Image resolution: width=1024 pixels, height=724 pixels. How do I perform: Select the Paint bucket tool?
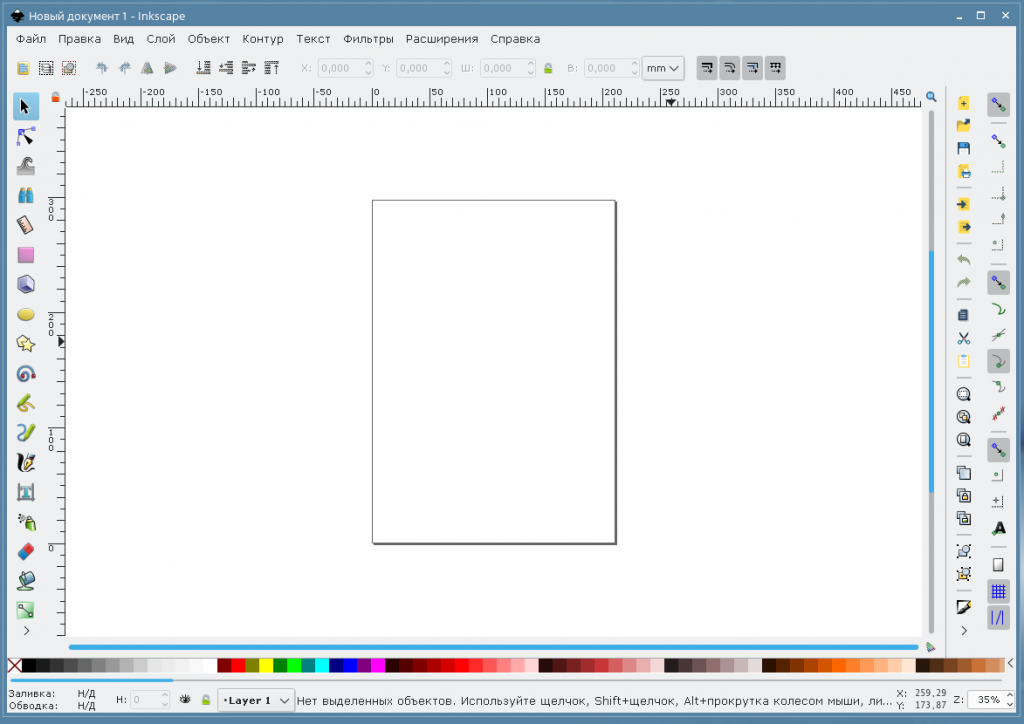(25, 581)
